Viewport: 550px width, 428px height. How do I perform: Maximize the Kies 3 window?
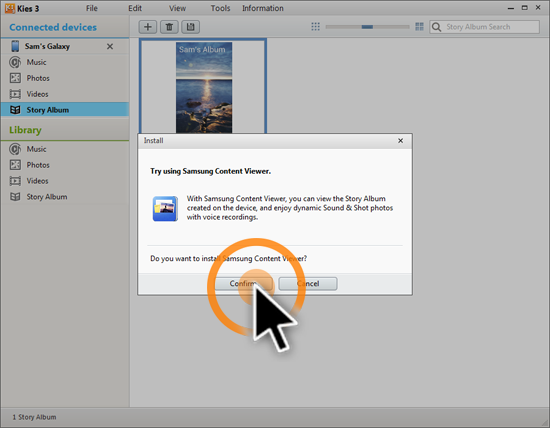coord(525,8)
